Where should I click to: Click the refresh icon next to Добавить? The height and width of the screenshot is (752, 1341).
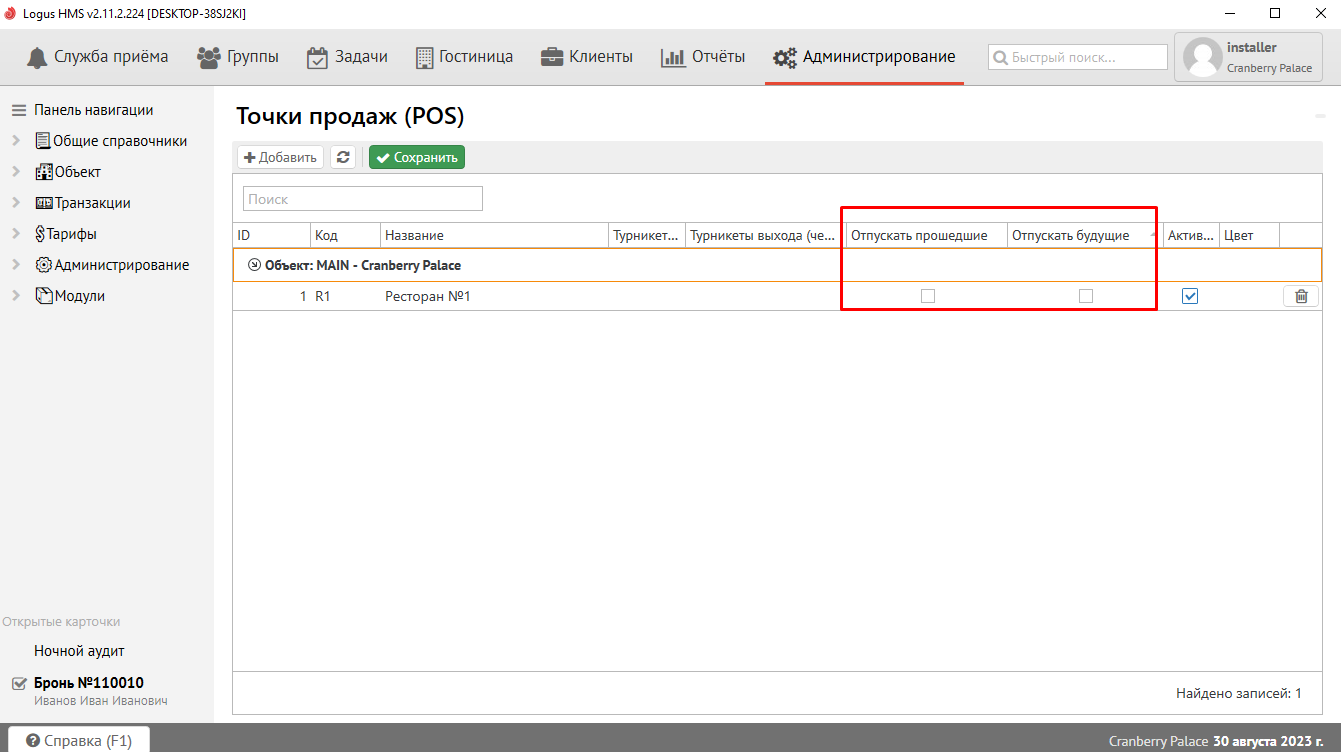click(343, 157)
